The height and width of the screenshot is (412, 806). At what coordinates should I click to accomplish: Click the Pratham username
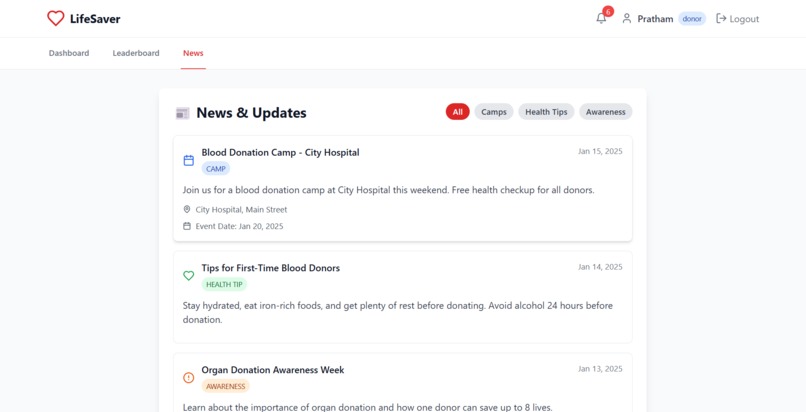point(655,19)
